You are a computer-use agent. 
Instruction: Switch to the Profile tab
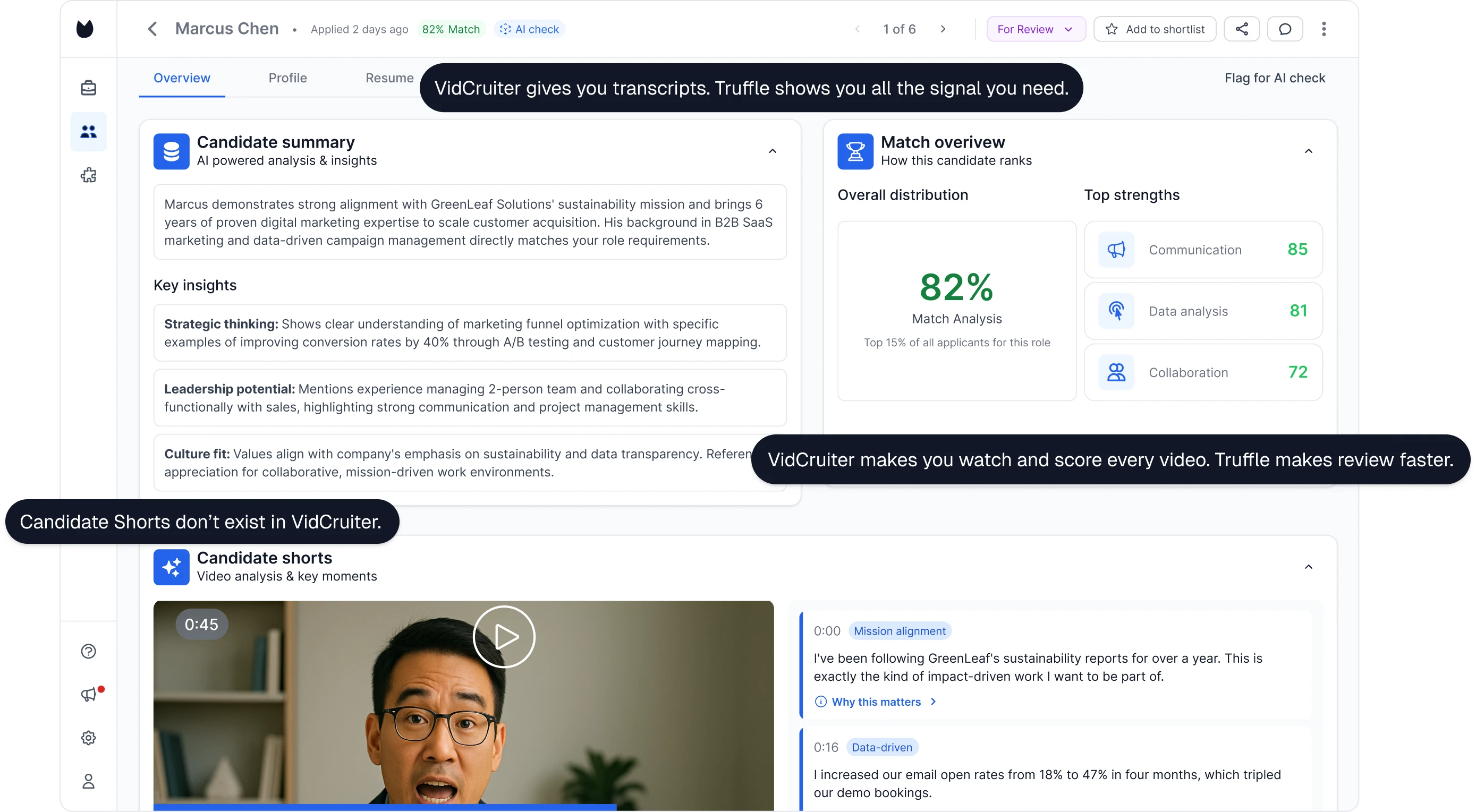287,78
